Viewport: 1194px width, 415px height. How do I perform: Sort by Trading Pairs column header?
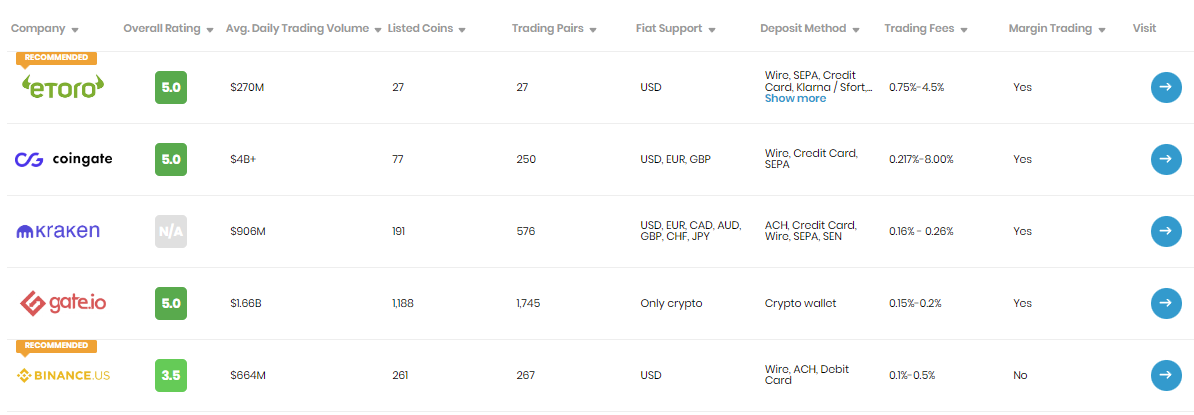coord(554,29)
